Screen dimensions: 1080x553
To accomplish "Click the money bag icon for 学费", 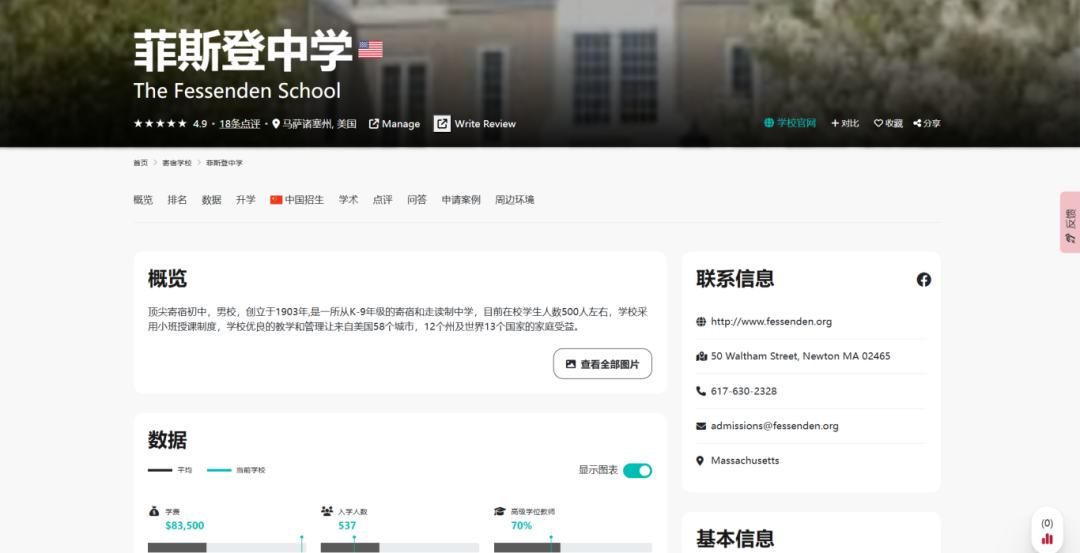I will pyautogui.click(x=154, y=511).
